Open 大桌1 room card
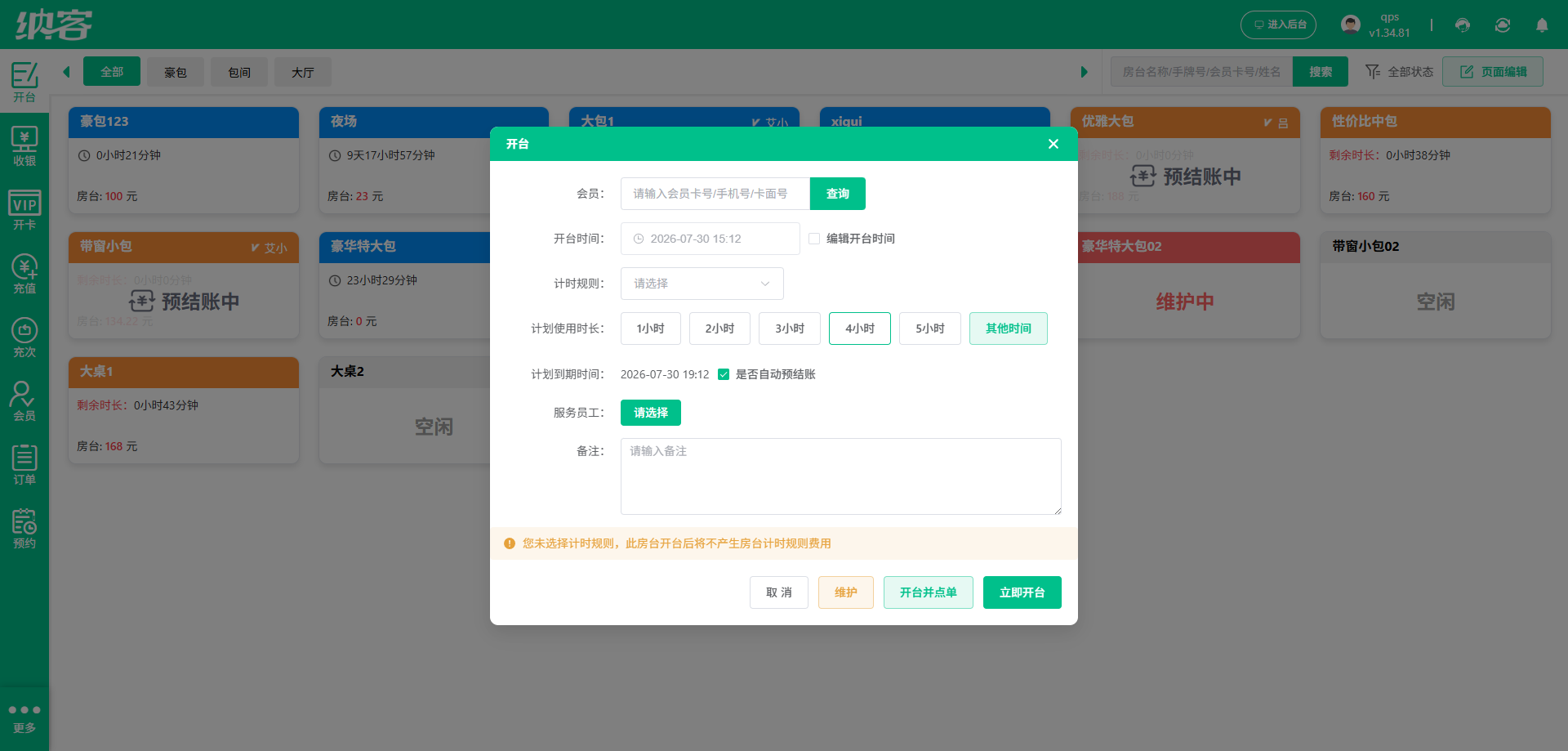 click(184, 410)
